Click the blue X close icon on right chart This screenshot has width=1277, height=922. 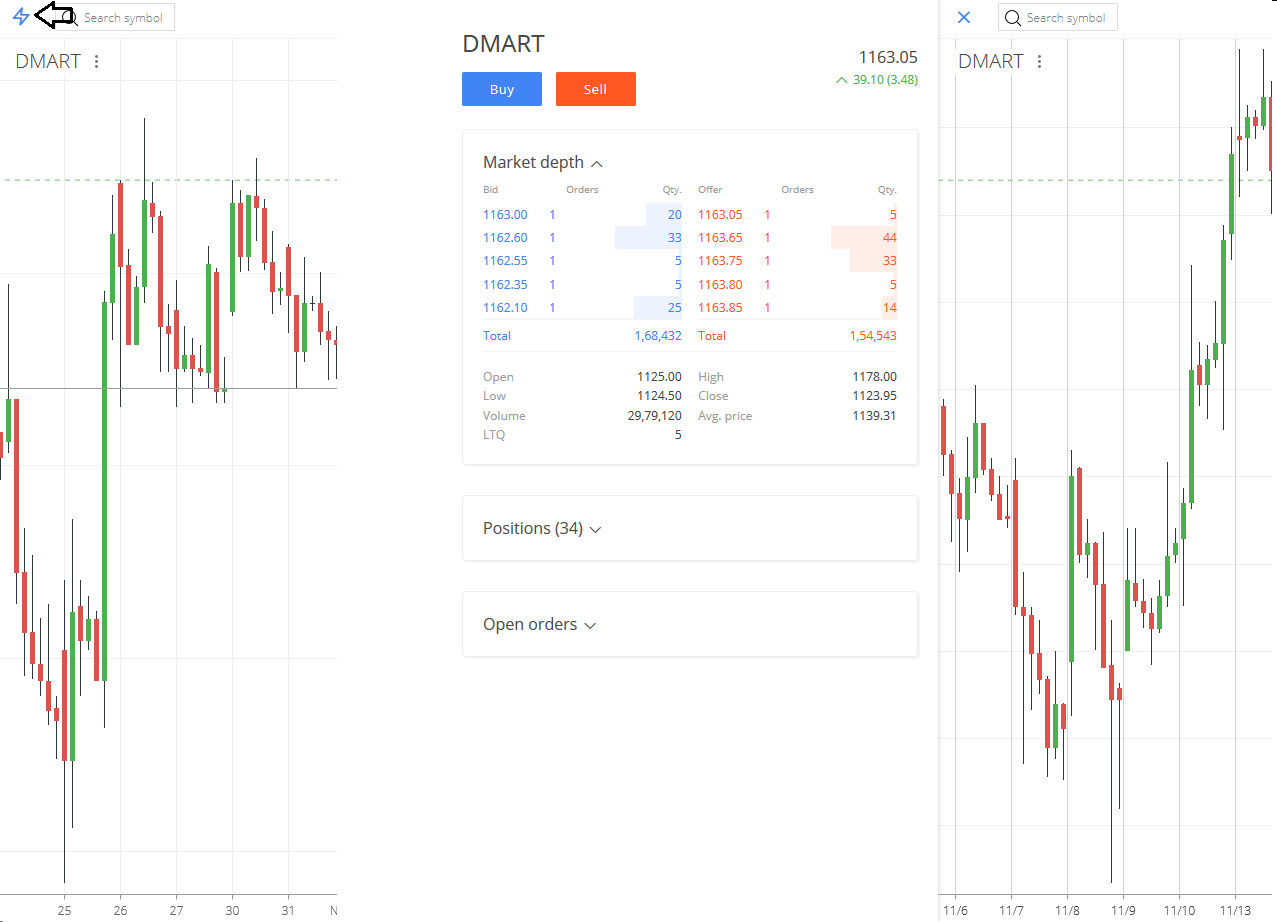coord(964,17)
